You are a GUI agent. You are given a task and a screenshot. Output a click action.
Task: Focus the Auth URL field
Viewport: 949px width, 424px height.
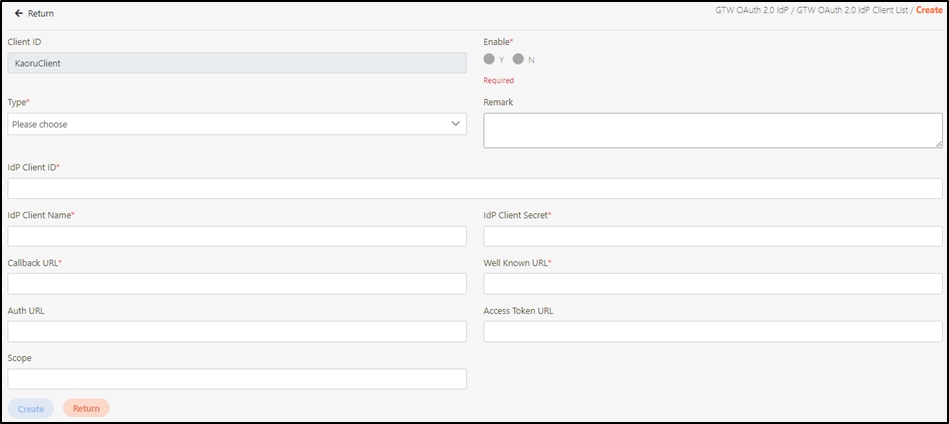(x=236, y=331)
